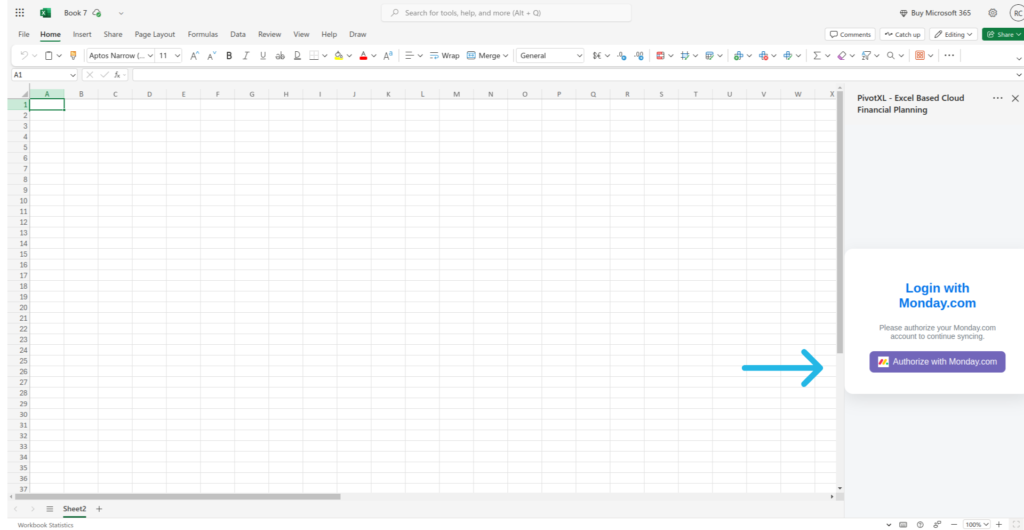
Task: Click the clear eraser icon
Action: coord(842,56)
